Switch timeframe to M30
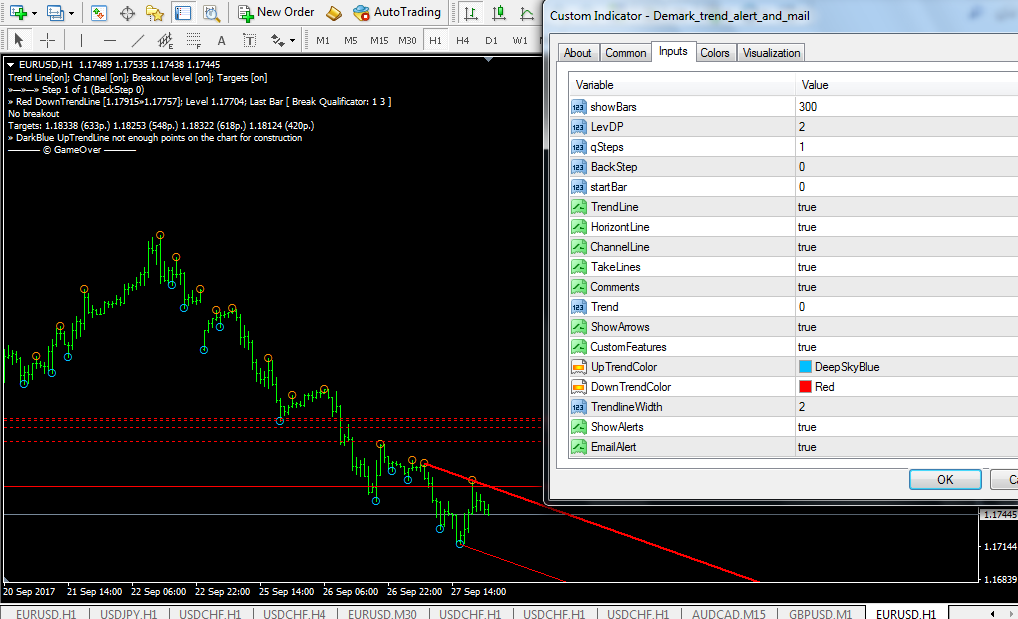The width and height of the screenshot is (1018, 619). [407, 40]
